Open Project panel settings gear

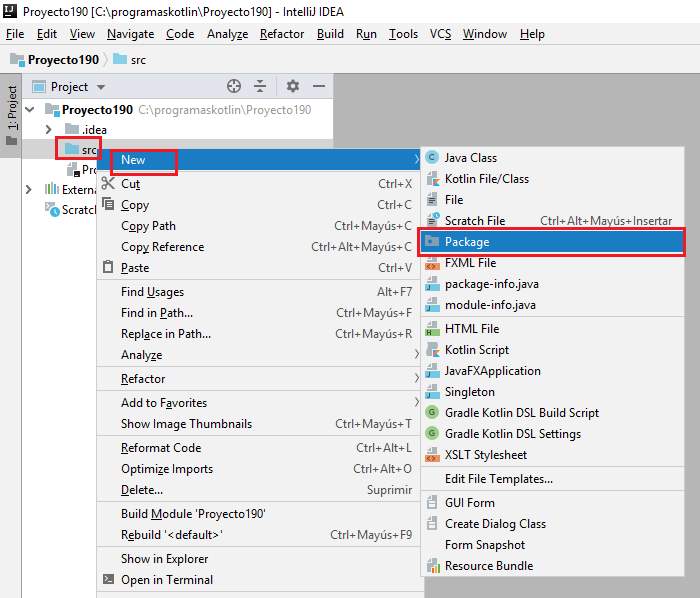coord(292,86)
